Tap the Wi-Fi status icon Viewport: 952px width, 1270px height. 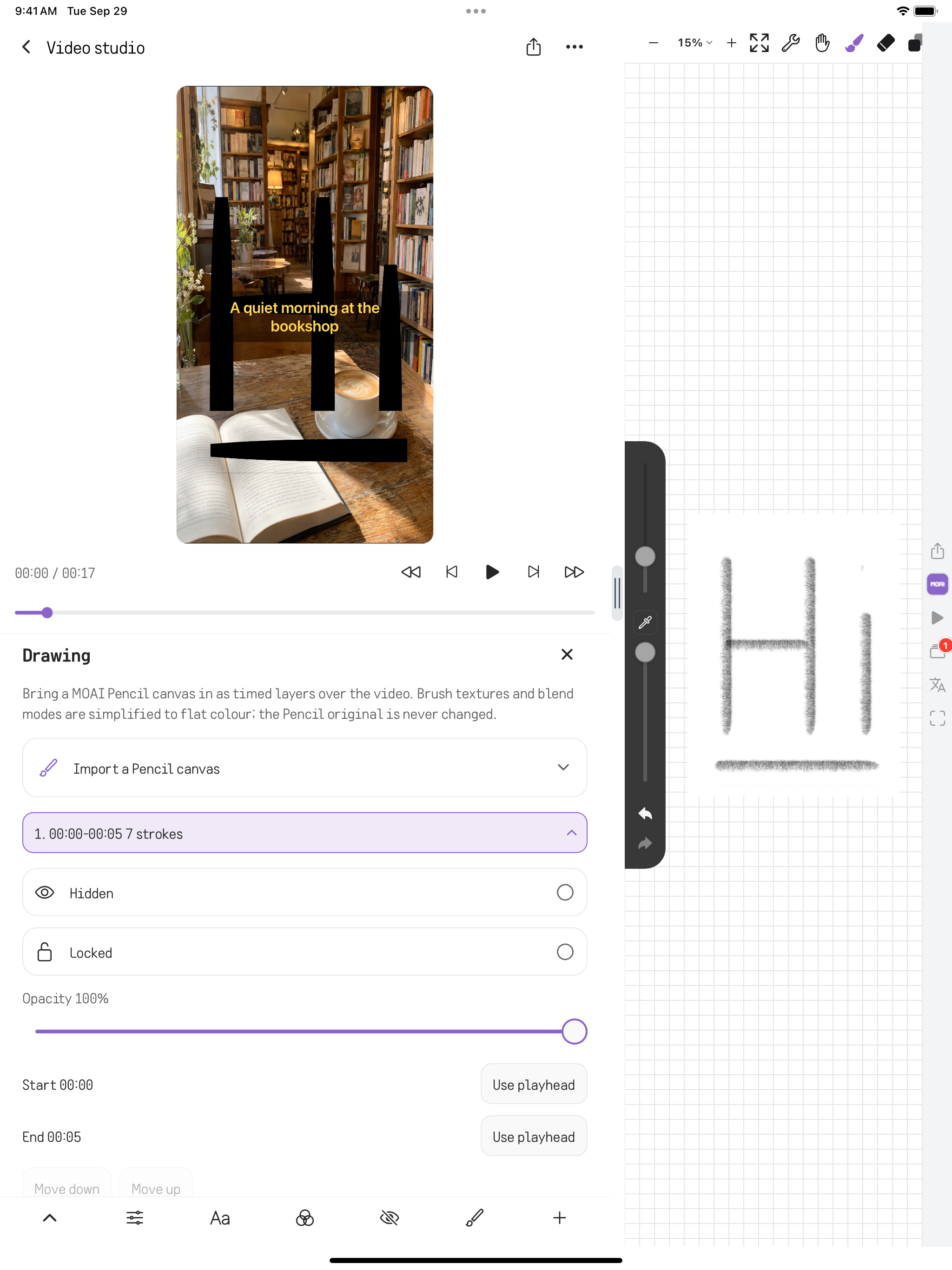tap(902, 11)
